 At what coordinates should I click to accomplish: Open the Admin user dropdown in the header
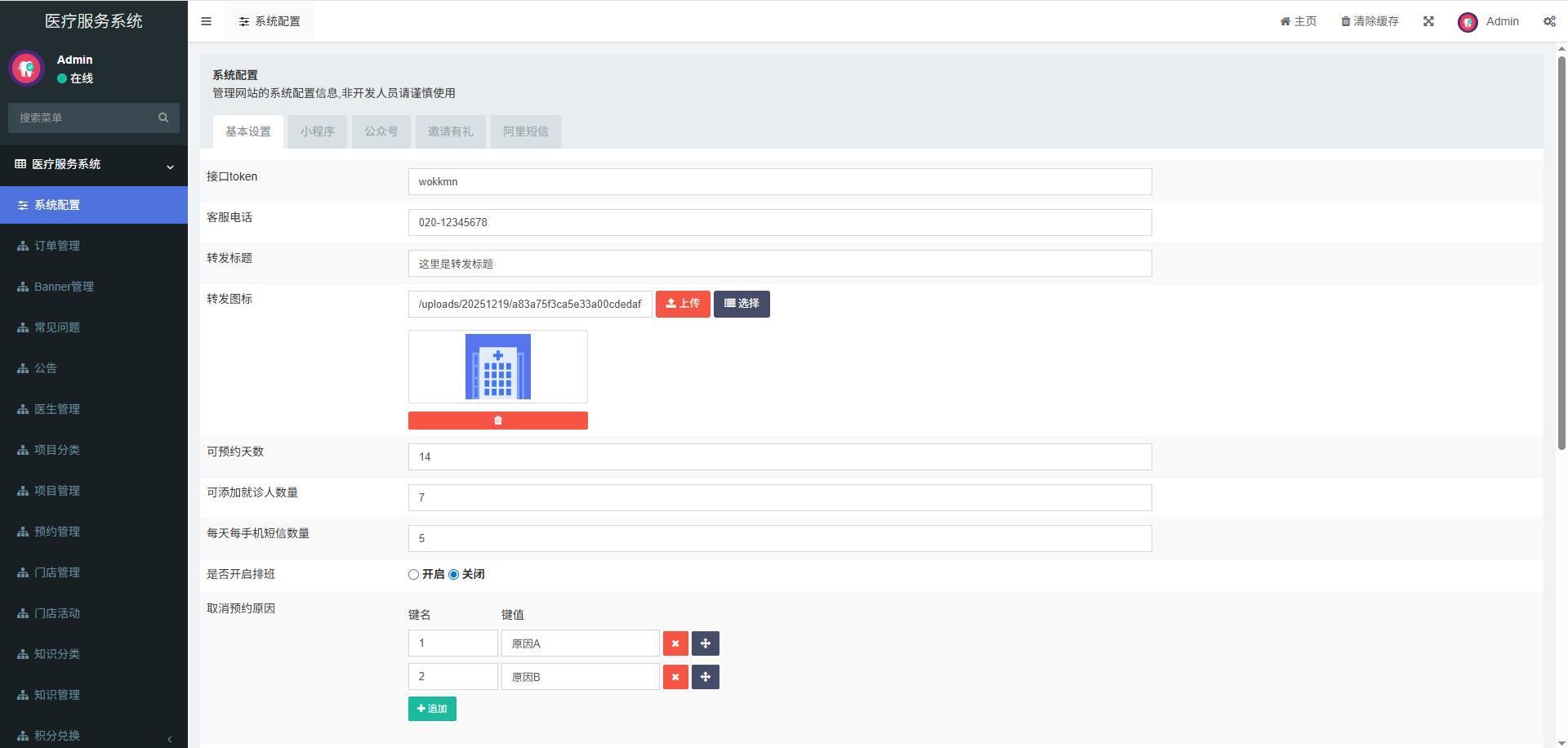coord(1488,21)
